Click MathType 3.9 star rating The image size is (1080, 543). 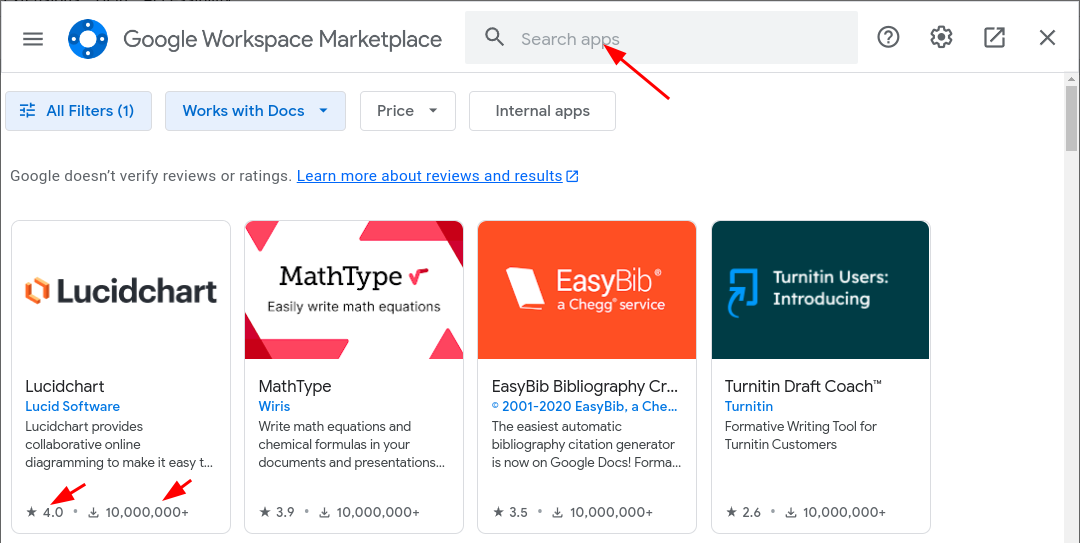pos(277,513)
